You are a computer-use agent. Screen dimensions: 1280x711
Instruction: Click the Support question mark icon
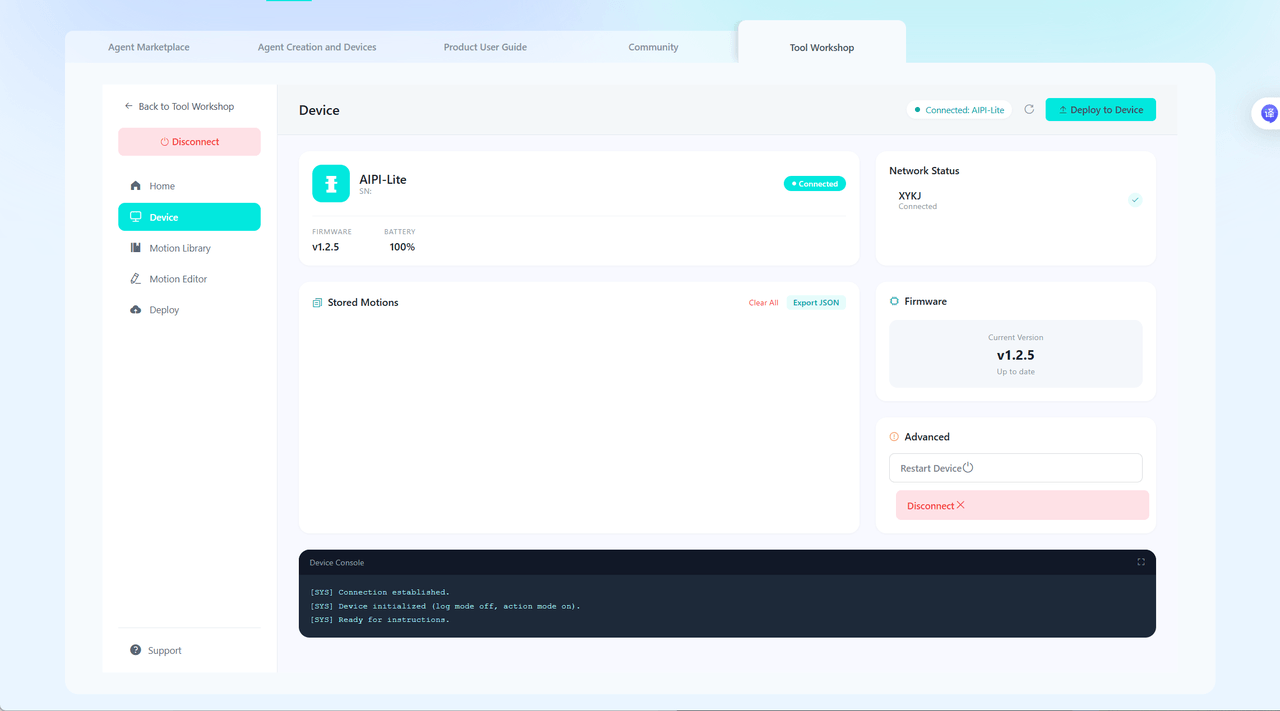tap(135, 650)
